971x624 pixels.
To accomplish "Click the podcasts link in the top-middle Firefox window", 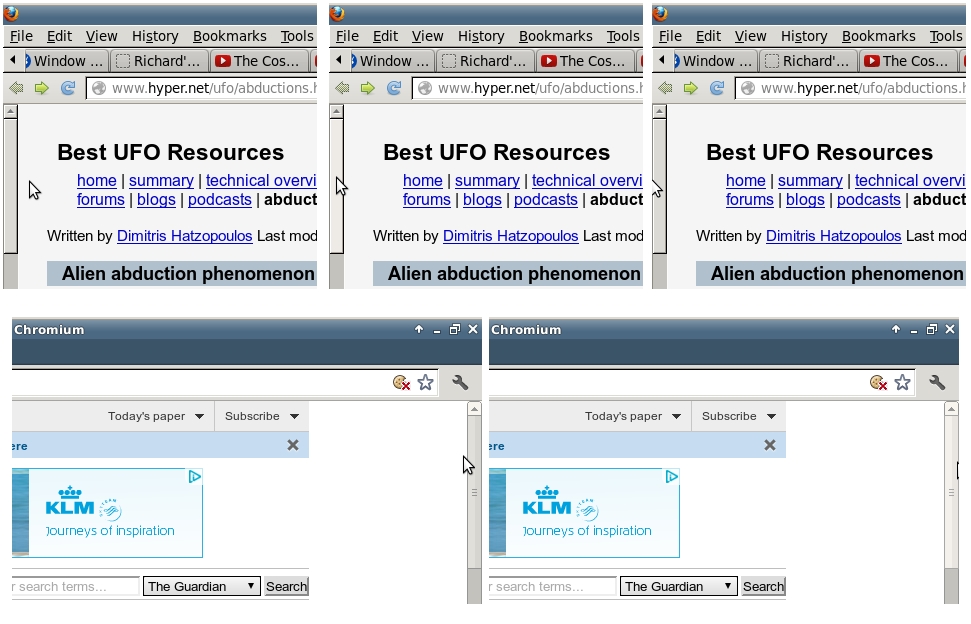I will (546, 199).
